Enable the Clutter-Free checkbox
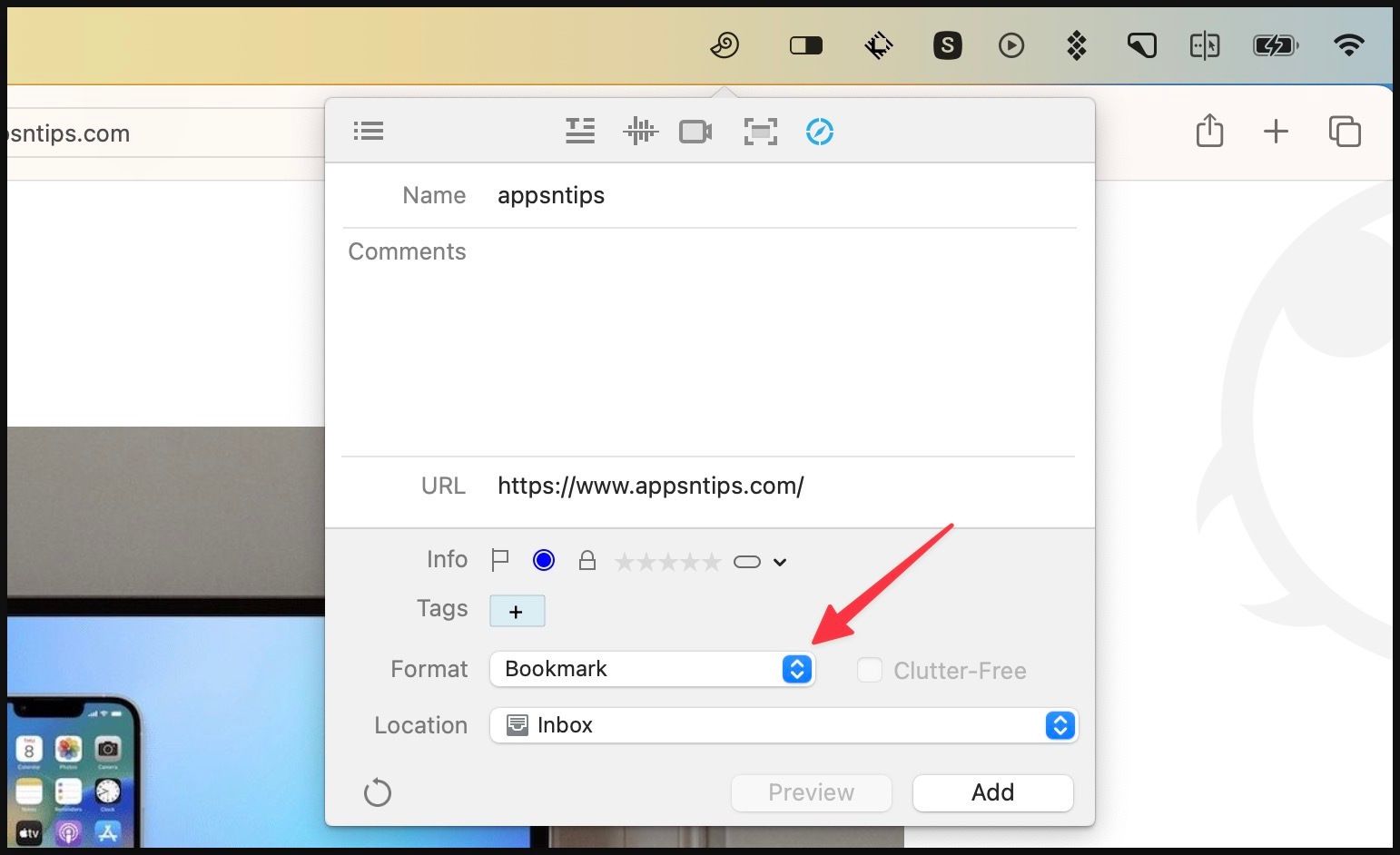The height and width of the screenshot is (855, 1400). [x=870, y=670]
